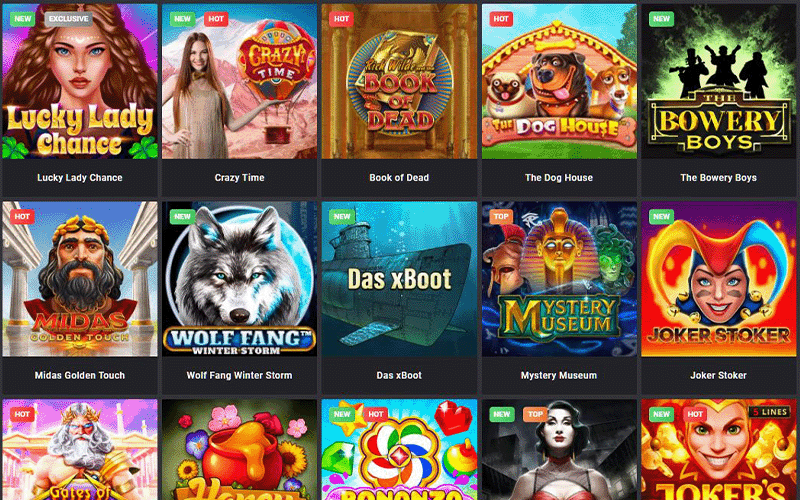Open the Mystery Museum game artwork
800x500 pixels.
(559, 279)
